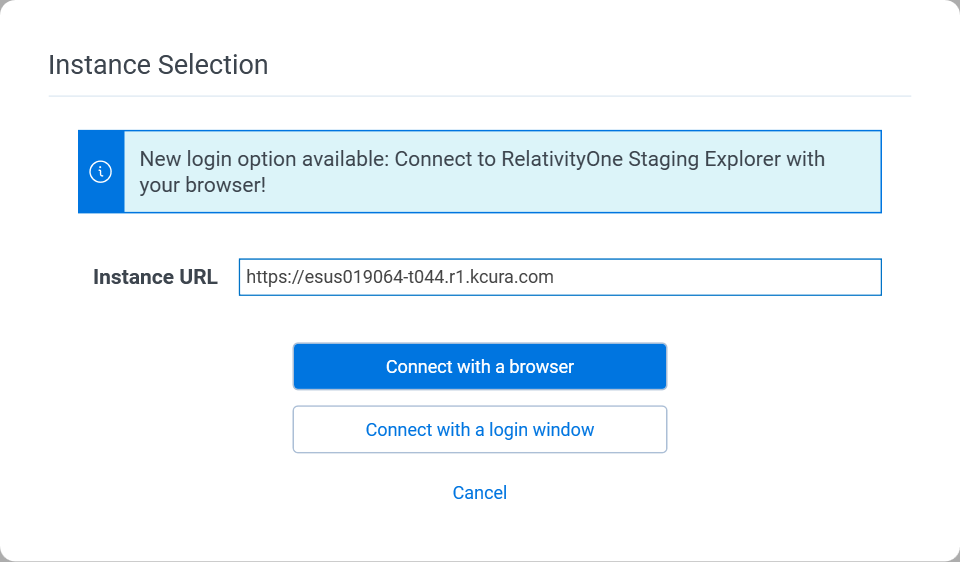Screen dimensions: 960x562
Task: Click the info circle icon in the banner
Action: coord(100,171)
